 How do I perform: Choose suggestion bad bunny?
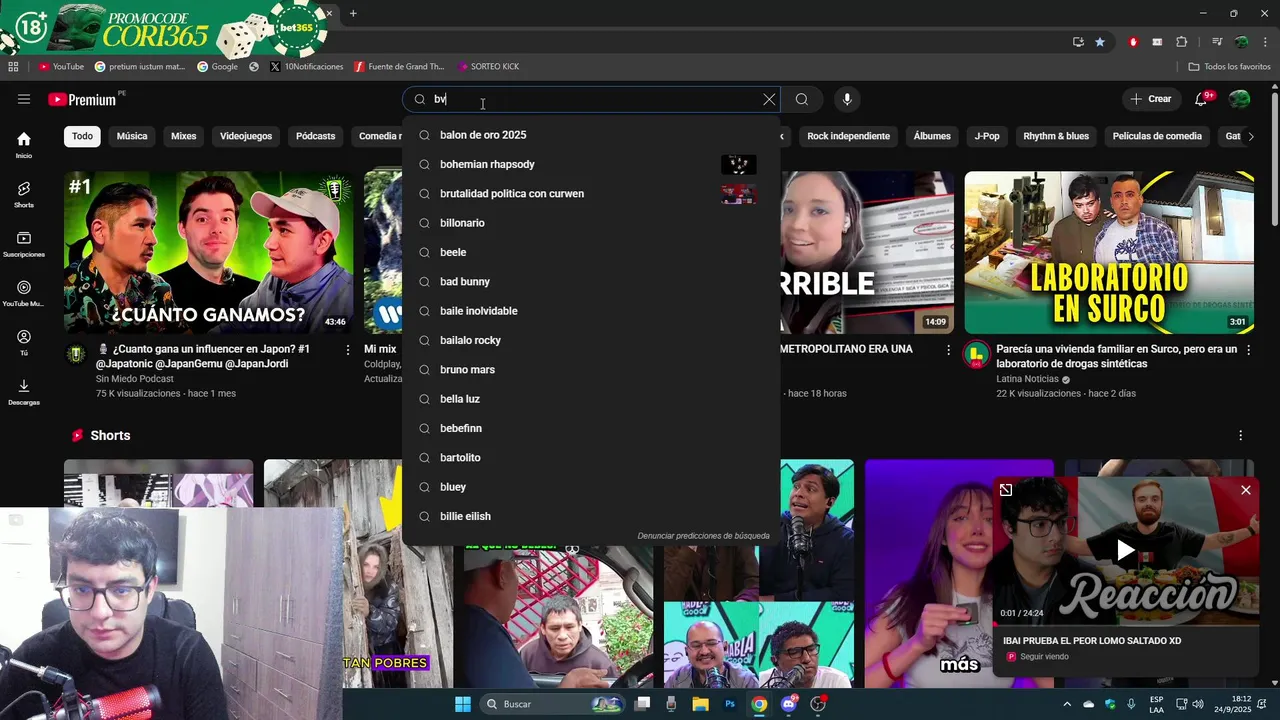pyautogui.click(x=591, y=282)
